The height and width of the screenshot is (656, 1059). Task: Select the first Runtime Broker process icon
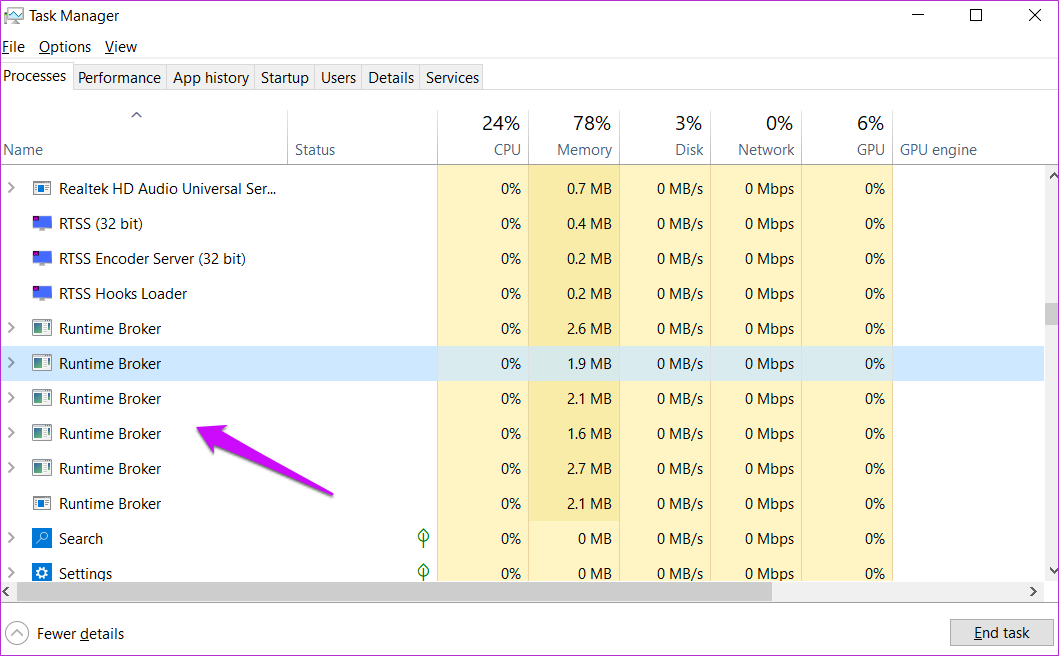(x=42, y=328)
